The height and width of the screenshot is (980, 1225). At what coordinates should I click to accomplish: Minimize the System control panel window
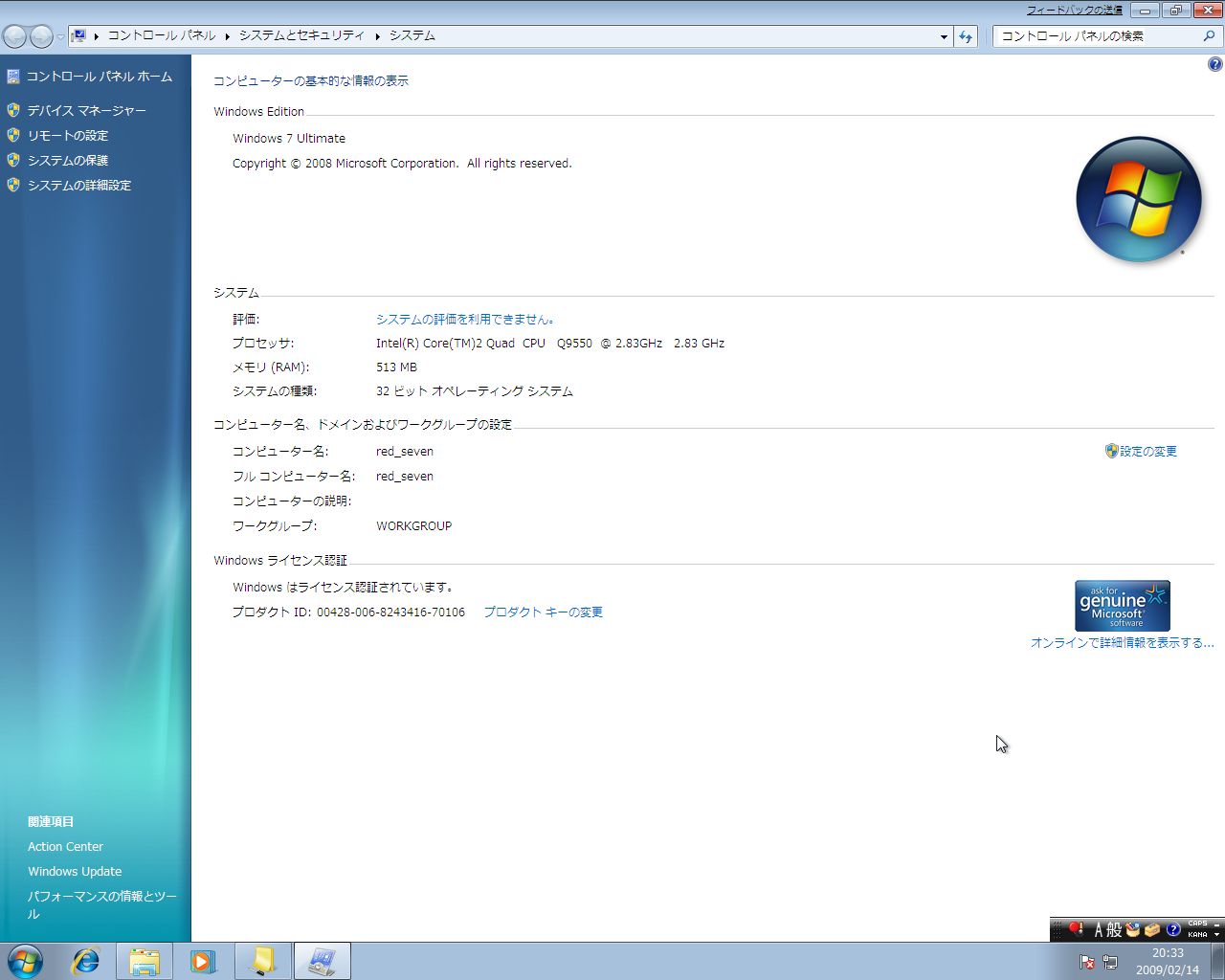1145,11
